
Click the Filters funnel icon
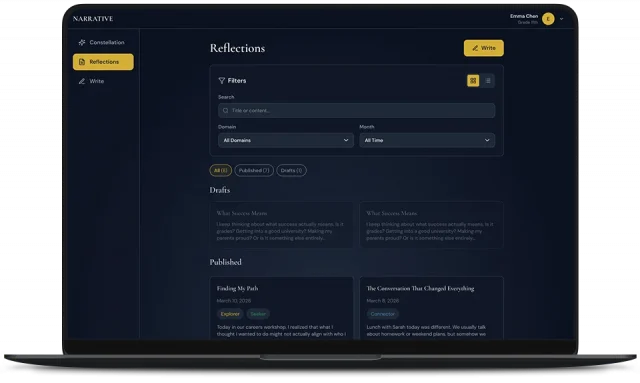pos(222,81)
